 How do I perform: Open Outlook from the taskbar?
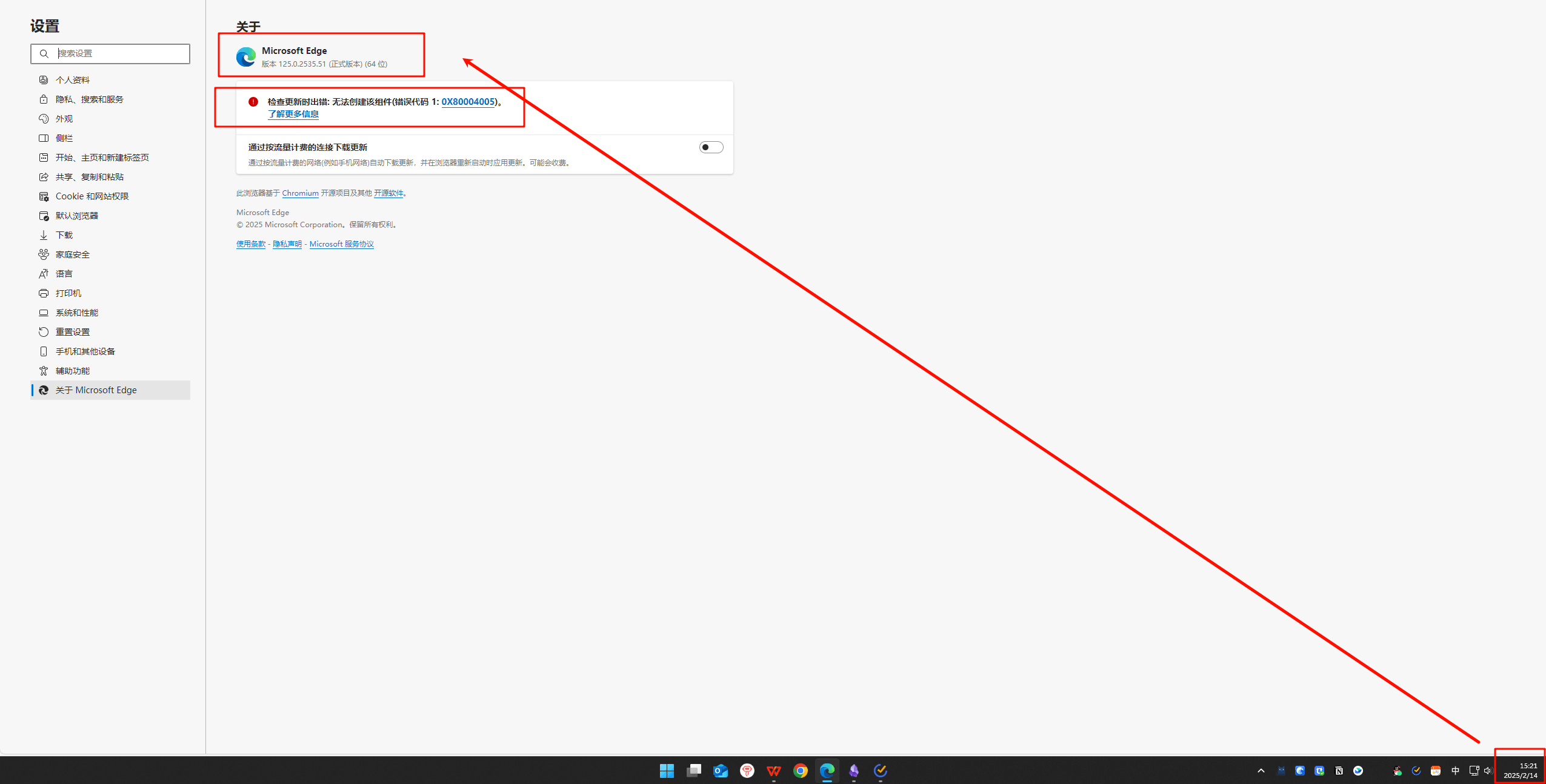[720, 771]
